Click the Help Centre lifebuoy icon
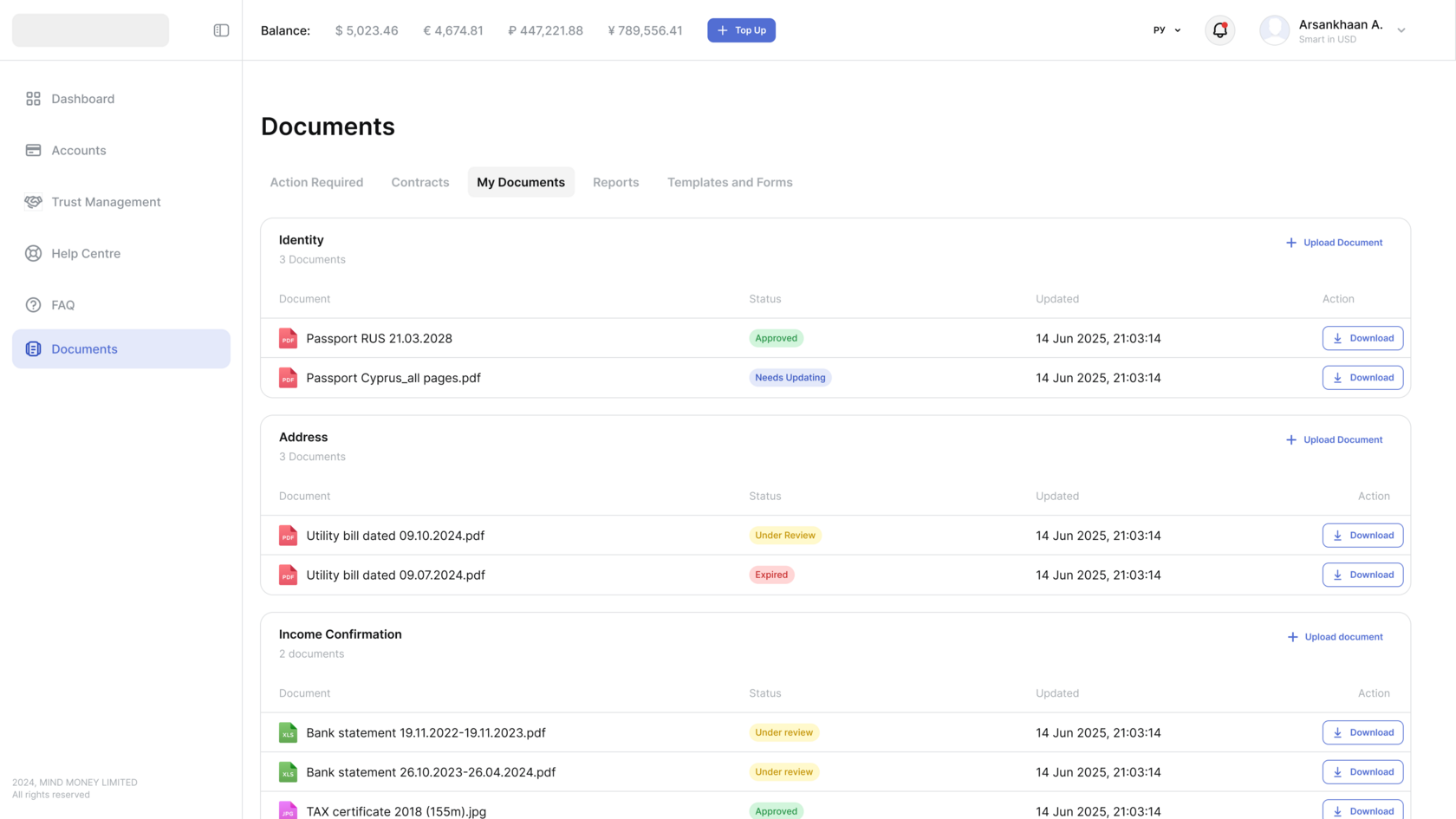 click(33, 253)
